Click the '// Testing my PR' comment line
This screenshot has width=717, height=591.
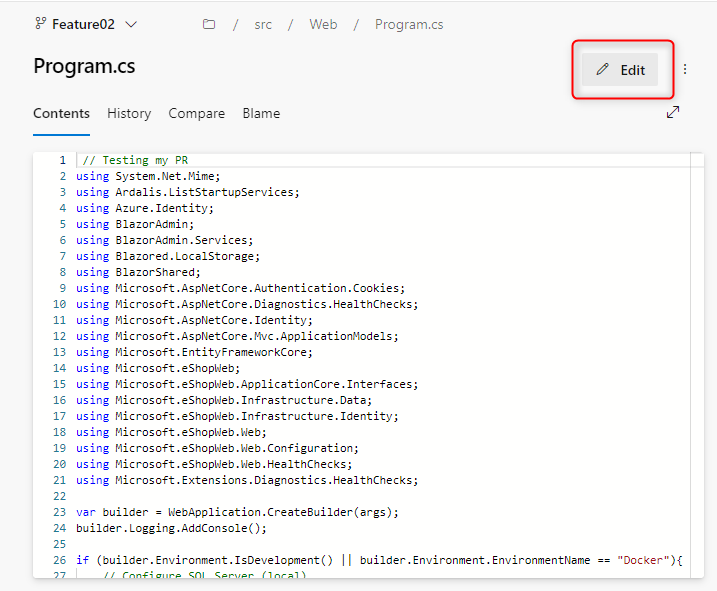[x=134, y=160]
